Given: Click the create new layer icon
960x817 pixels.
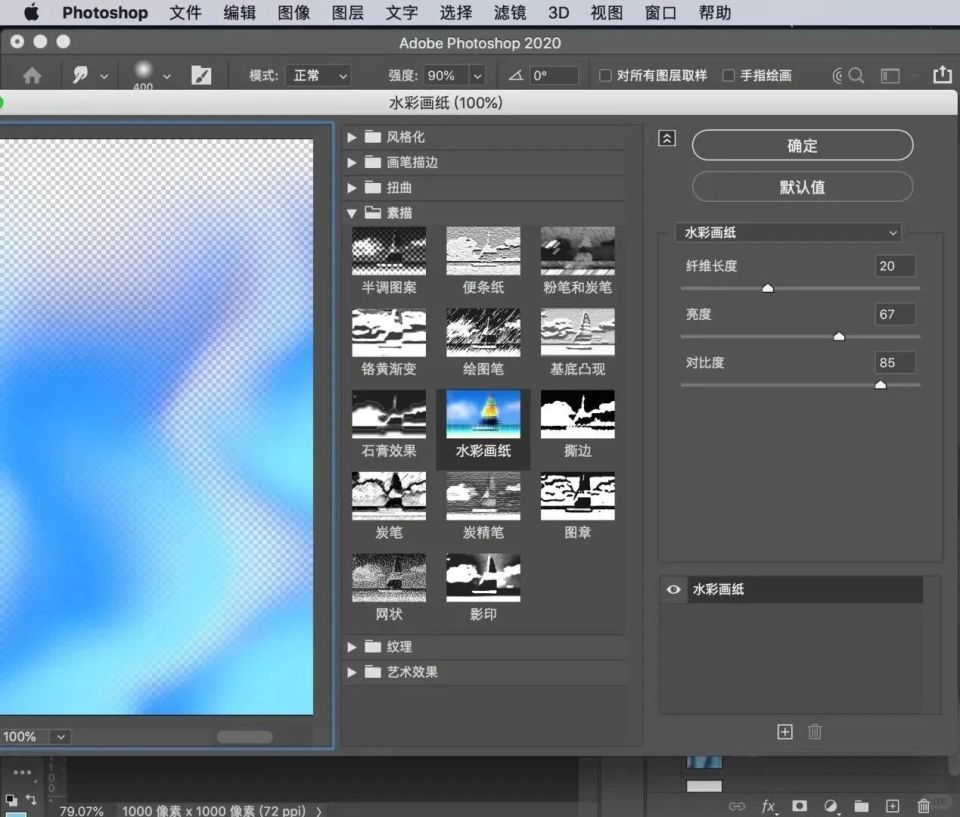Looking at the screenshot, I should tap(891, 806).
